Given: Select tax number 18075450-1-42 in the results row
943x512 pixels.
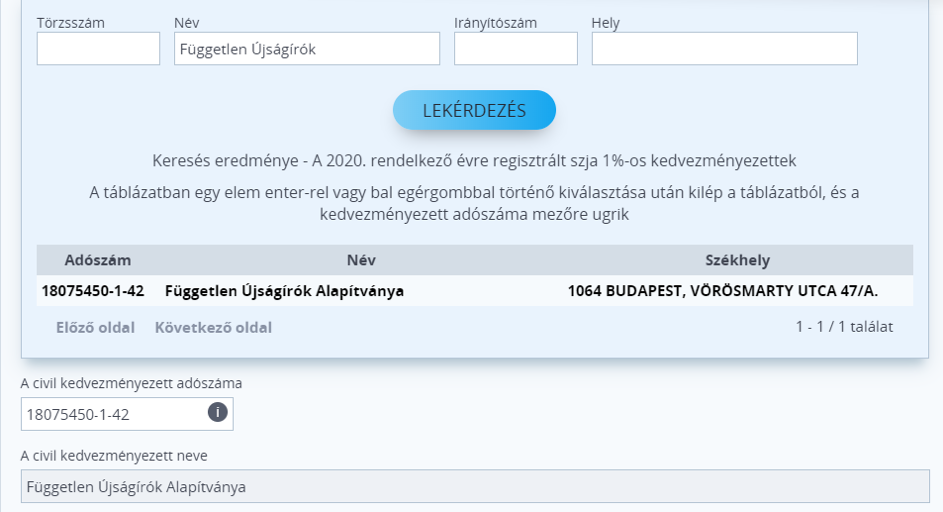Looking at the screenshot, I should coord(93,291).
